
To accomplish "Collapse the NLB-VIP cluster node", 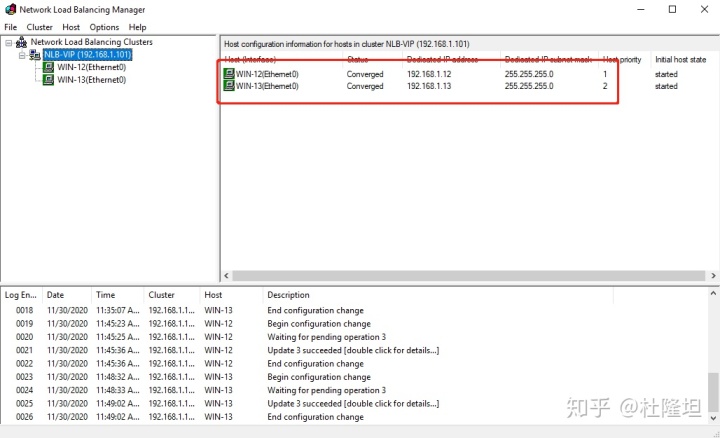I will pyautogui.click(x=22, y=56).
